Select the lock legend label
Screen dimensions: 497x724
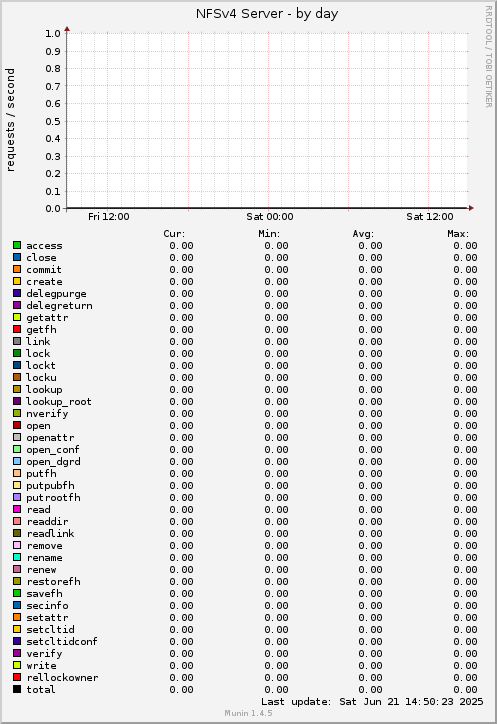pyautogui.click(x=38, y=354)
